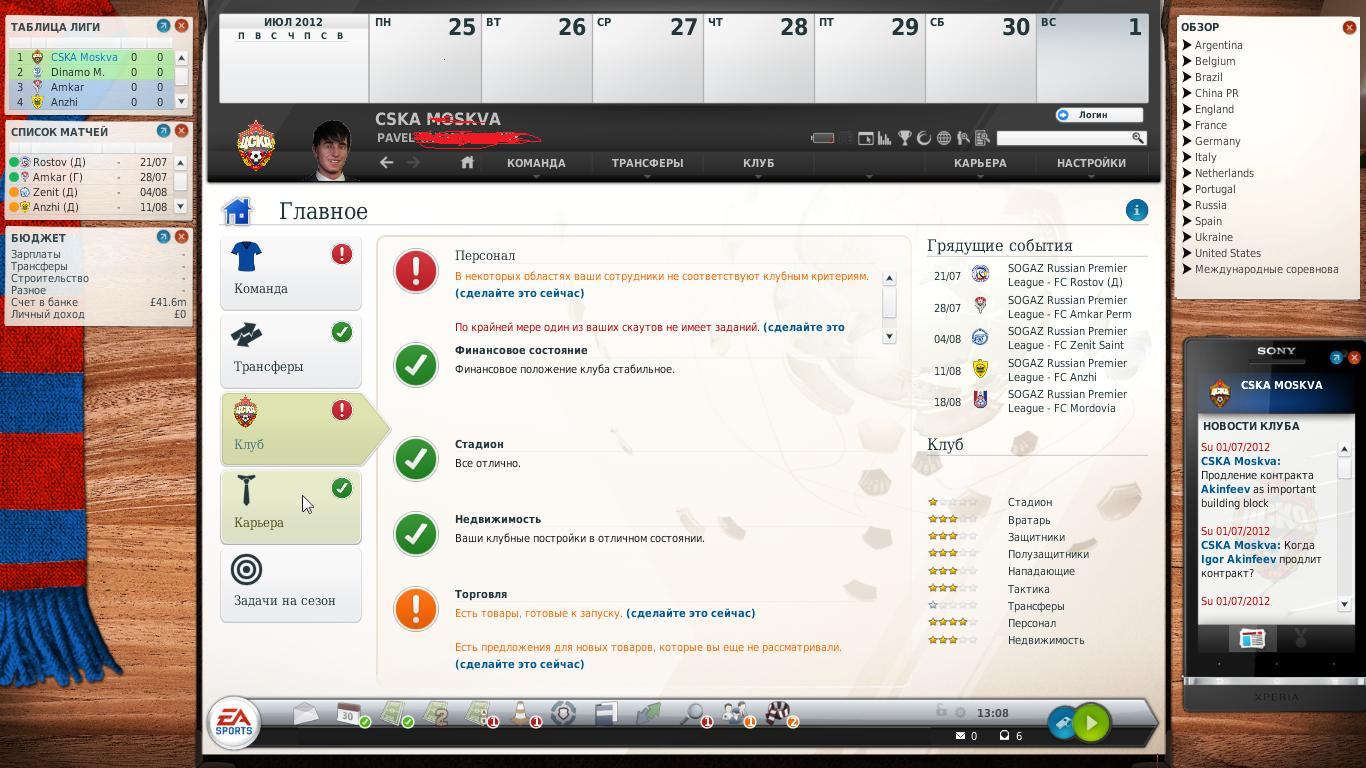Open the НАСТРОЙКИ menu
Image resolution: width=1366 pixels, height=768 pixels.
[1091, 163]
